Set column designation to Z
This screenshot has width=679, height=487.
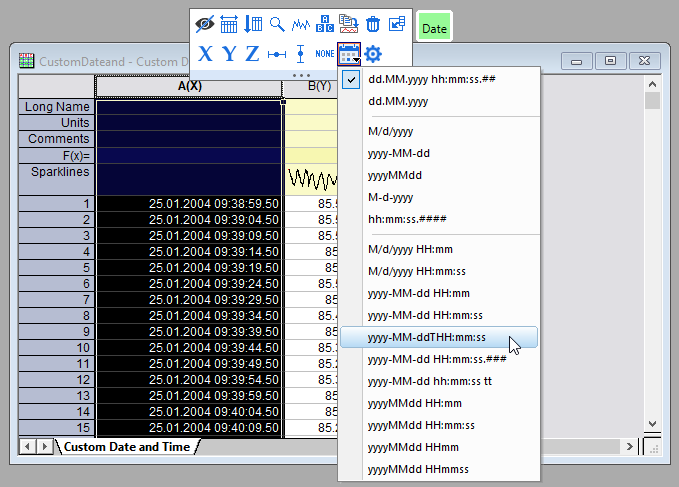(253, 53)
